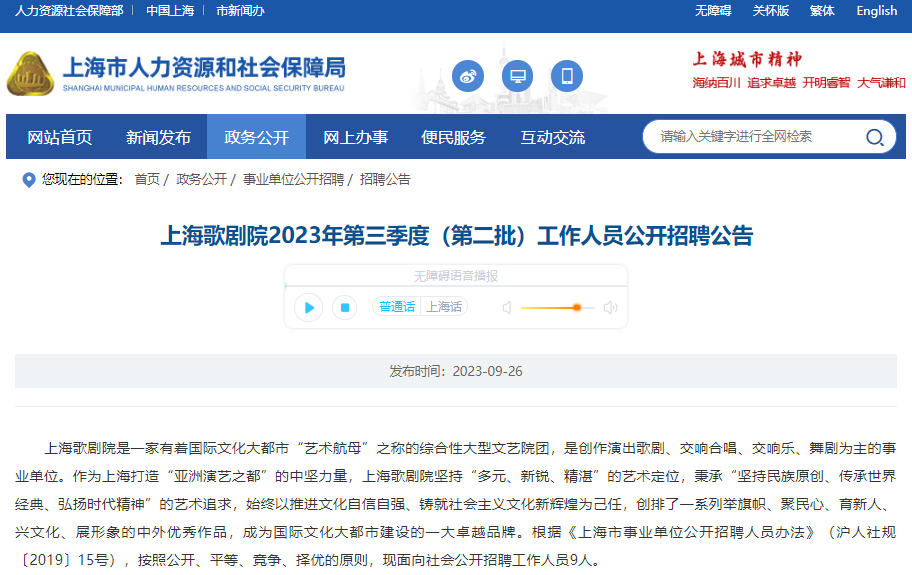Click the Shanghai bureau emblem logo
The width and height of the screenshot is (912, 575).
click(32, 74)
